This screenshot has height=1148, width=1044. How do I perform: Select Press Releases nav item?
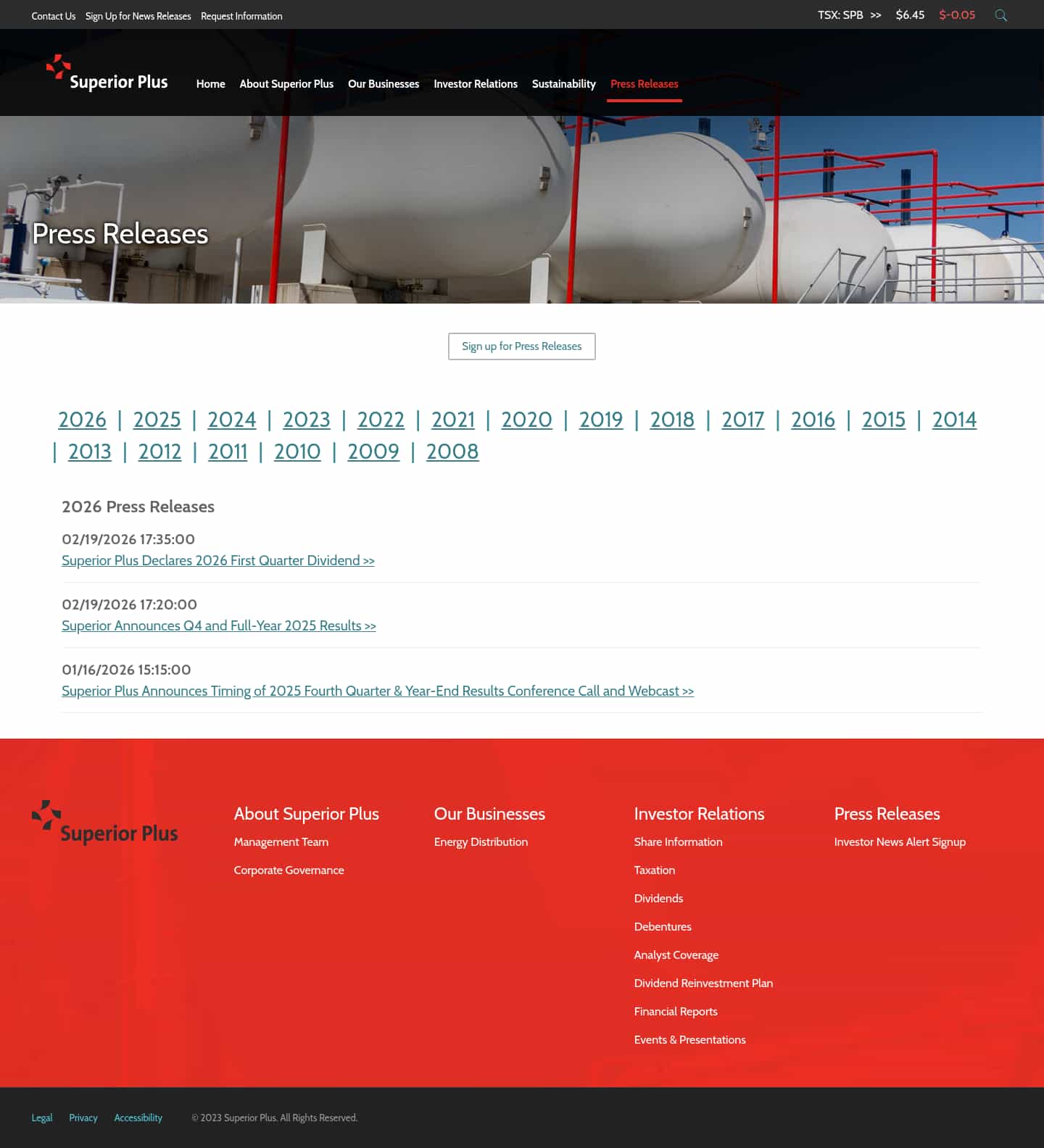(x=645, y=84)
